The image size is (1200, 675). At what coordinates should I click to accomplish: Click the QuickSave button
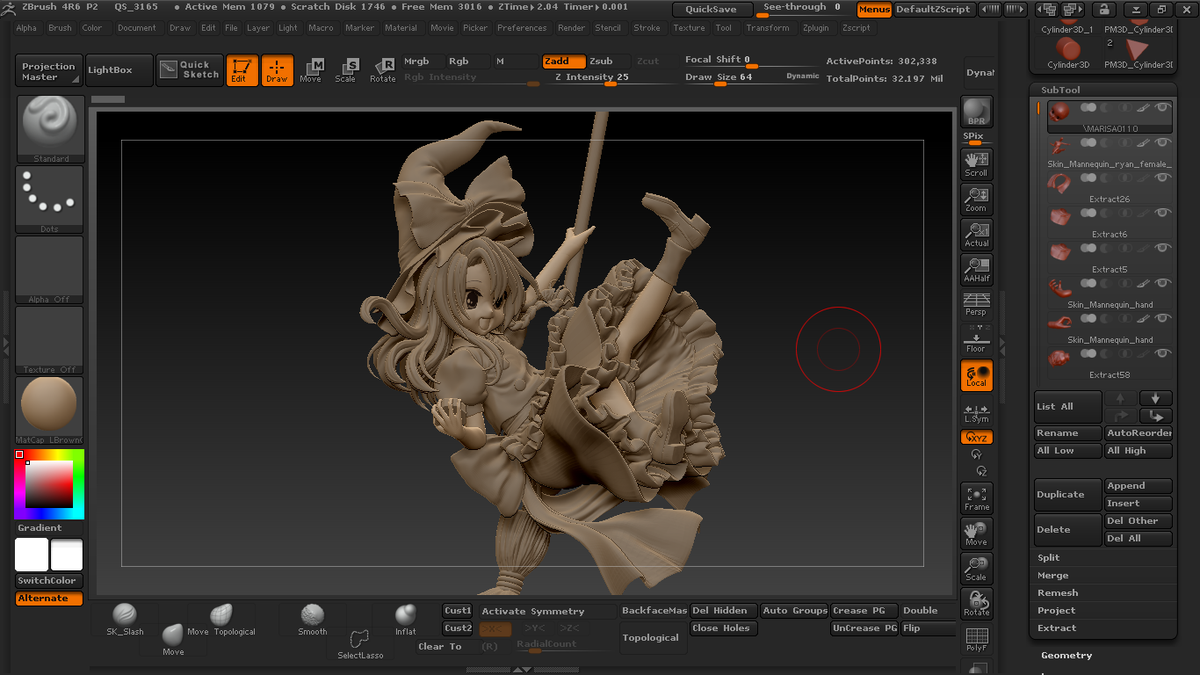tap(712, 9)
